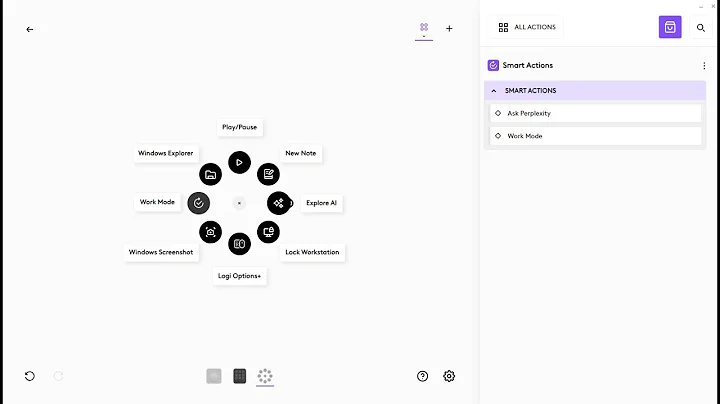The image size is (720, 404).
Task: Click the Work Mode label beside the ring
Action: pyautogui.click(x=157, y=202)
